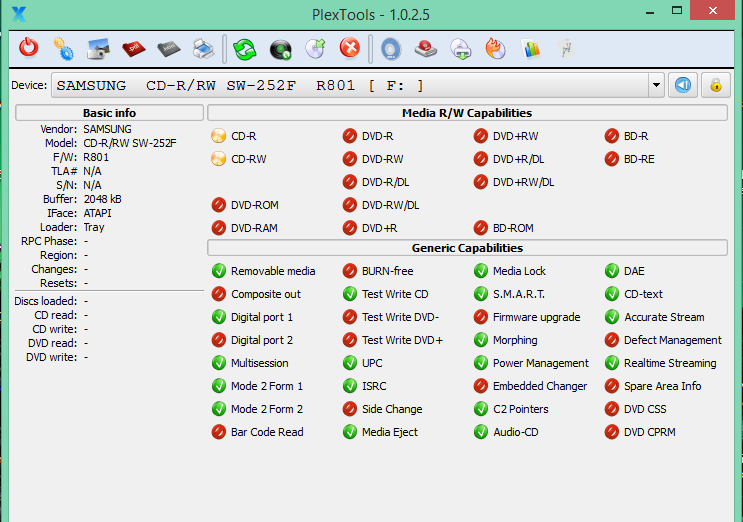Image resolution: width=743 pixels, height=522 pixels.
Task: Click the printer icon in toolbar
Action: [x=204, y=48]
